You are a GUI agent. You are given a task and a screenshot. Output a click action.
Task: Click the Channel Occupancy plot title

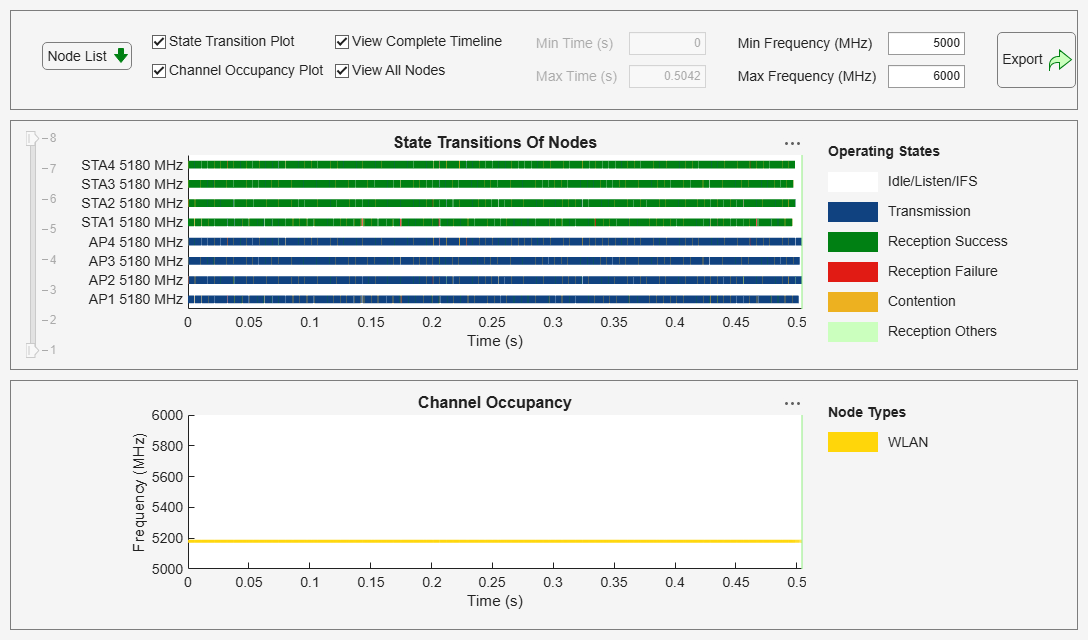[495, 403]
